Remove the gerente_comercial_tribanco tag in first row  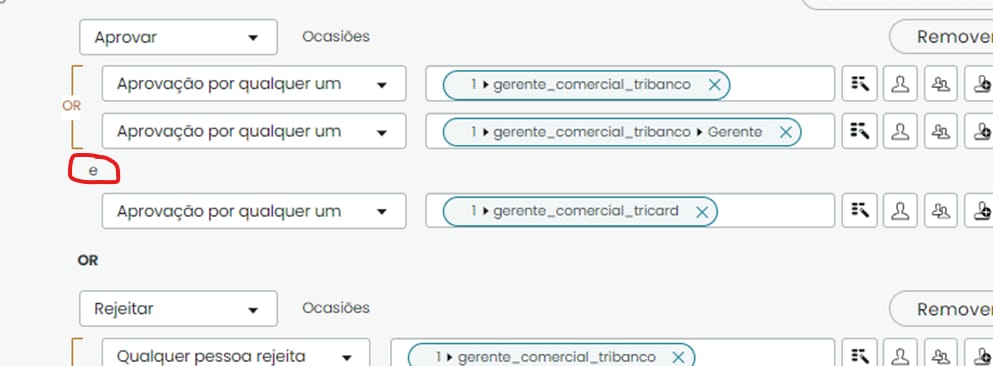tap(714, 85)
